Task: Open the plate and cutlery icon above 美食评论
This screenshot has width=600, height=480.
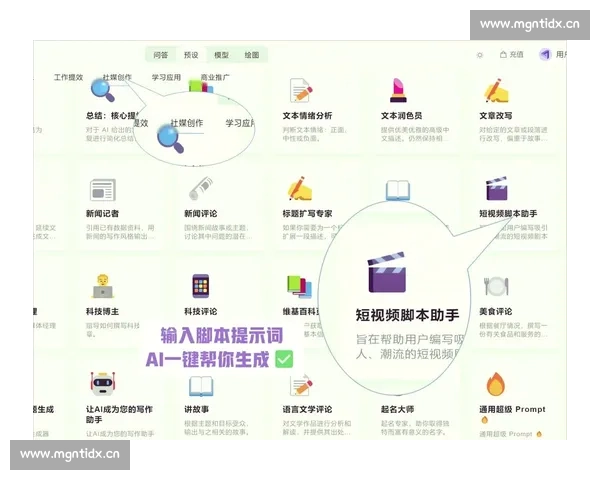Action: (x=497, y=286)
